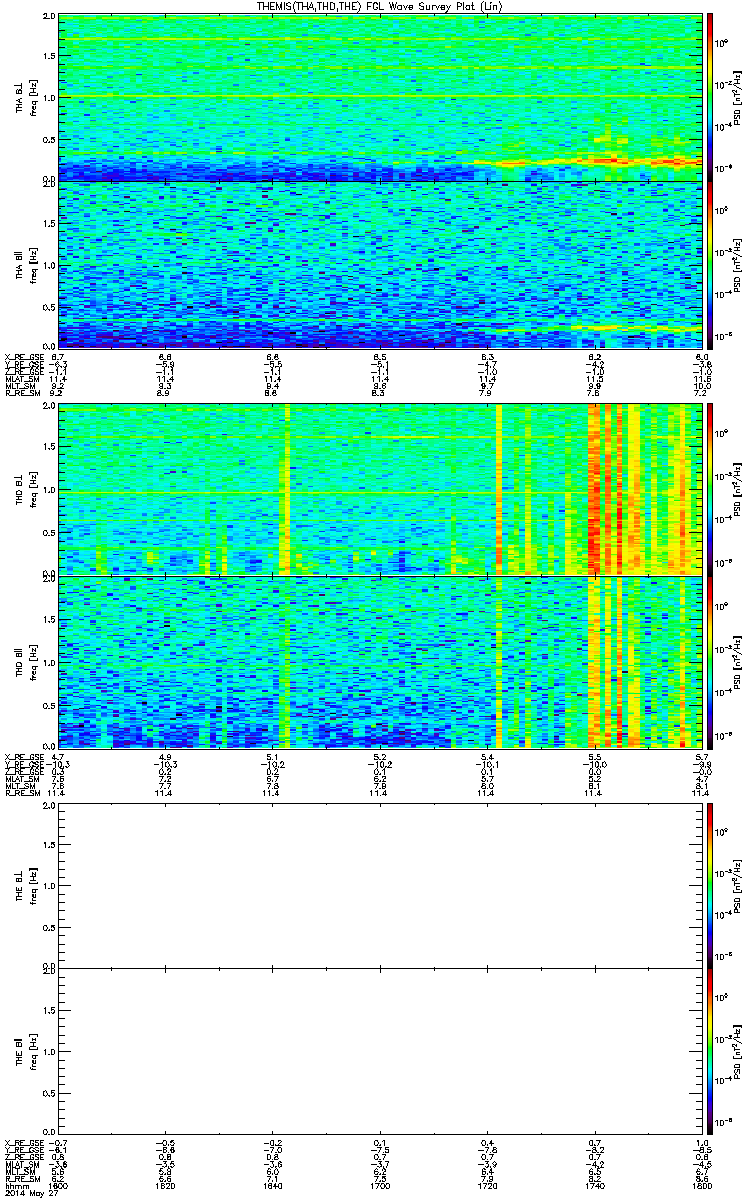The height and width of the screenshot is (1200, 750).
Task: Click the THD BL spectrogram panel
Action: [x=379, y=490]
